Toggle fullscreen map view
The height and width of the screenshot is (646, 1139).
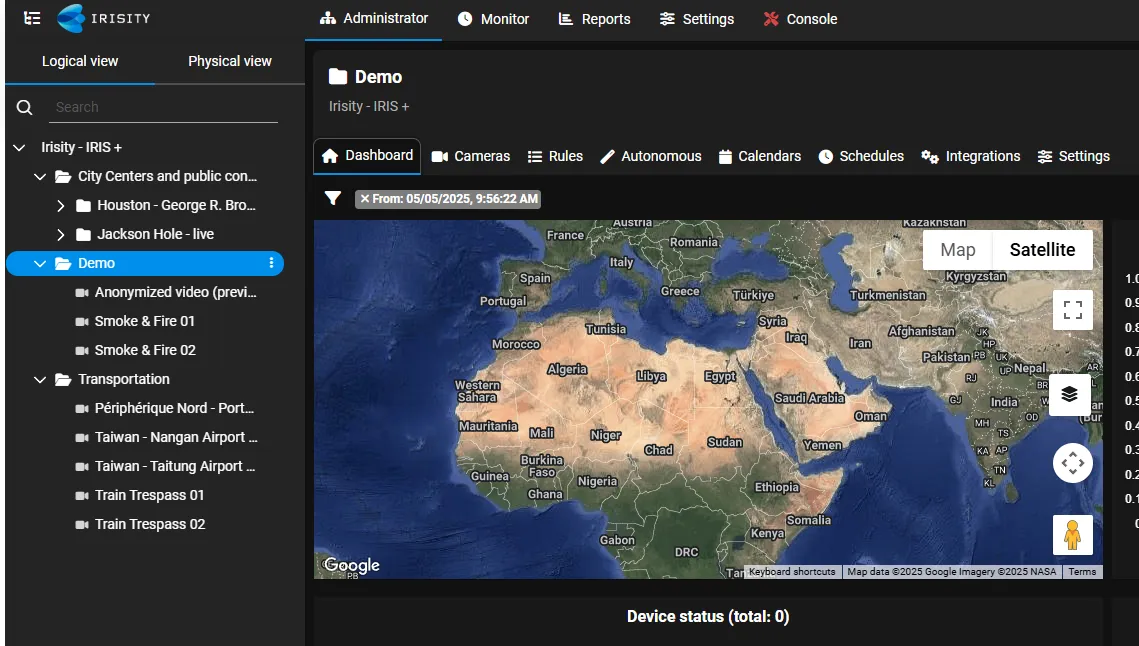tap(1073, 310)
